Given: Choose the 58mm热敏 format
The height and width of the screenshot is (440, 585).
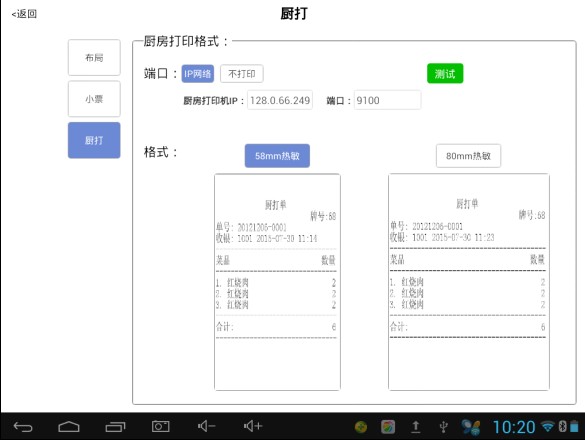Looking at the screenshot, I should [x=277, y=156].
